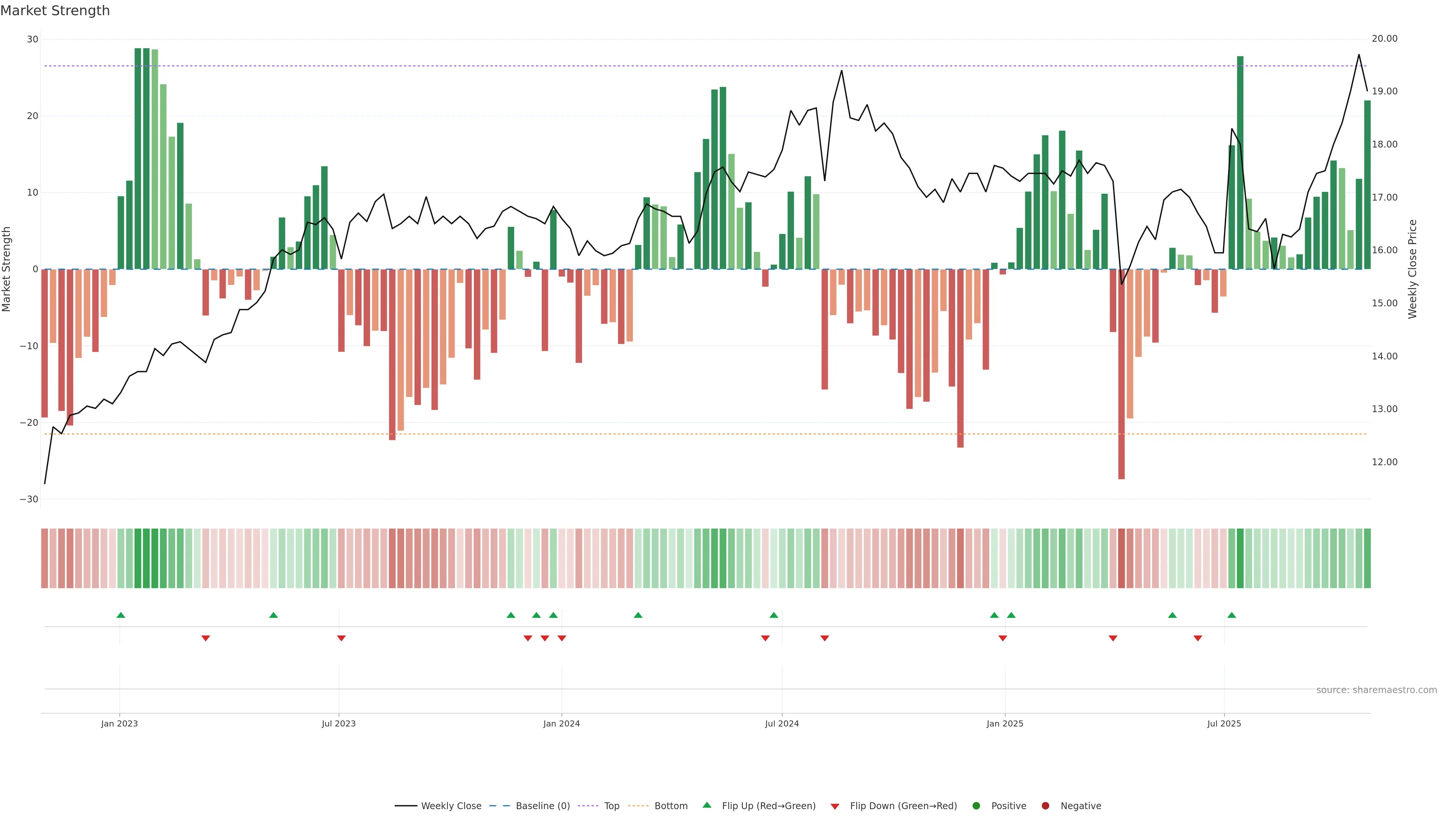Viewport: 1456px width, 819px height.
Task: Click the red flip-down marker at Jul 2023
Action: (x=341, y=638)
